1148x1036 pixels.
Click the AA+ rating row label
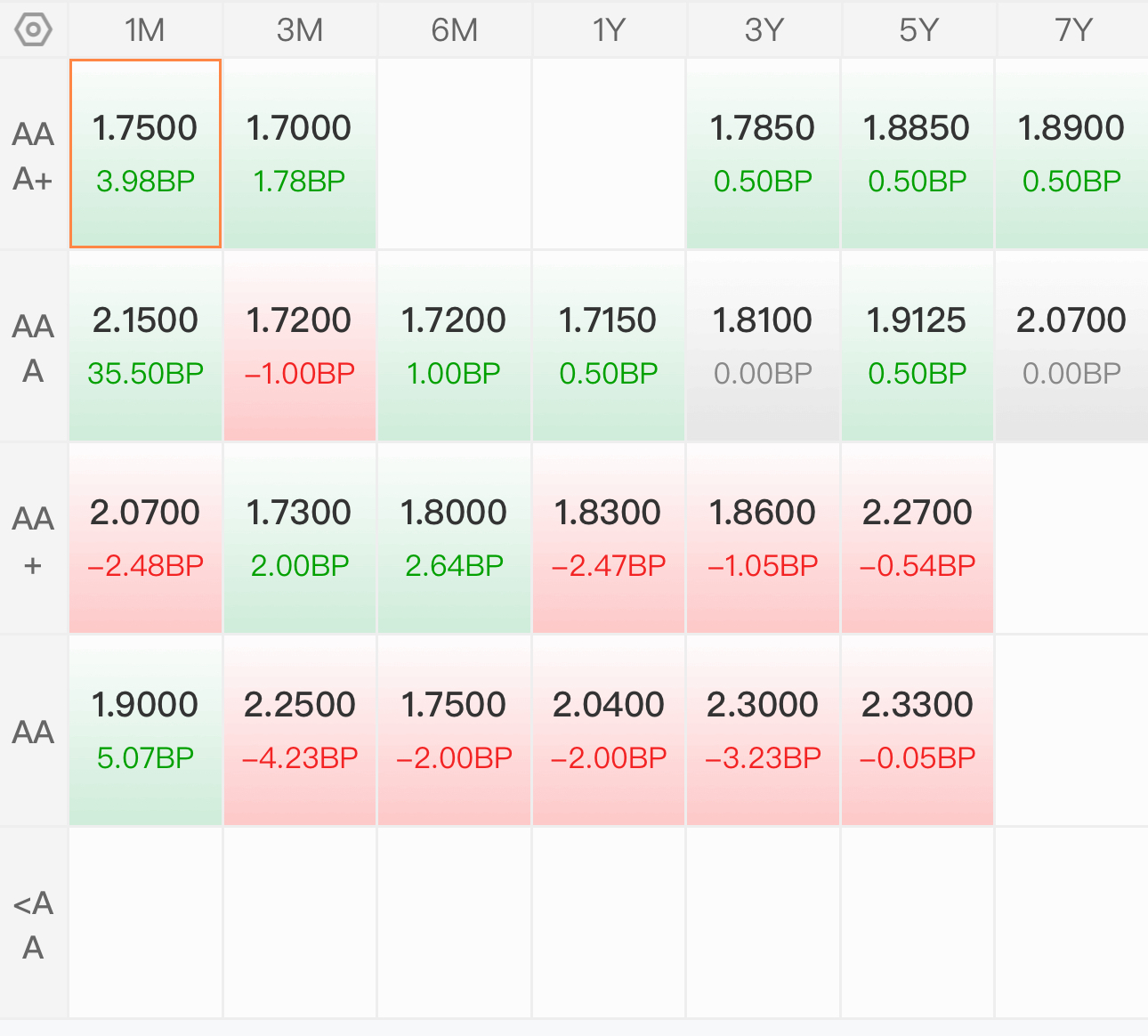[x=34, y=540]
